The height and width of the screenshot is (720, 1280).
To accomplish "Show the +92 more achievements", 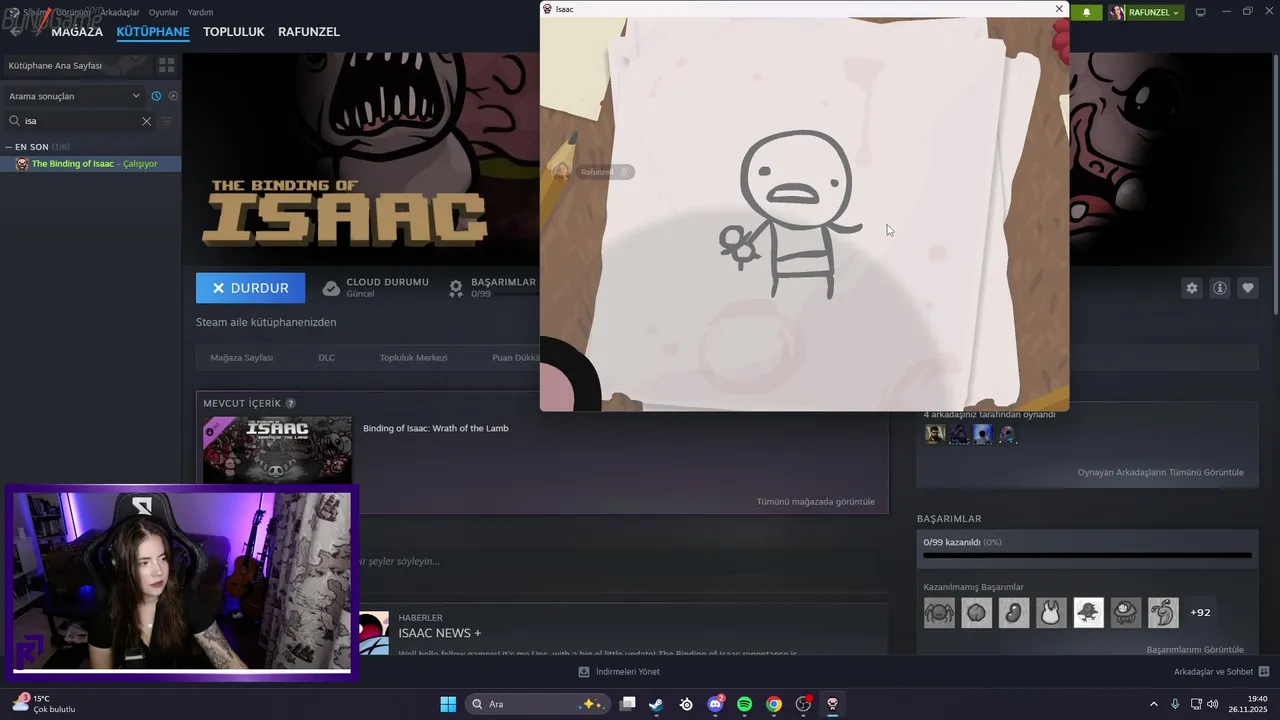I will (1200, 612).
